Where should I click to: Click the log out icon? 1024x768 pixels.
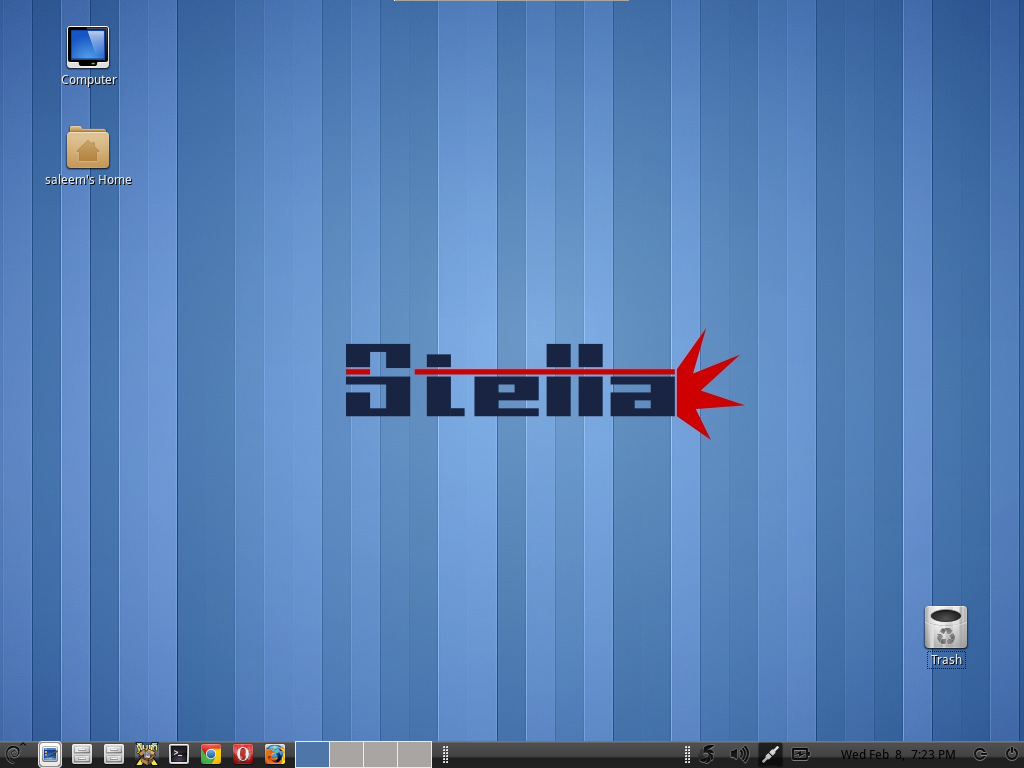[x=980, y=754]
